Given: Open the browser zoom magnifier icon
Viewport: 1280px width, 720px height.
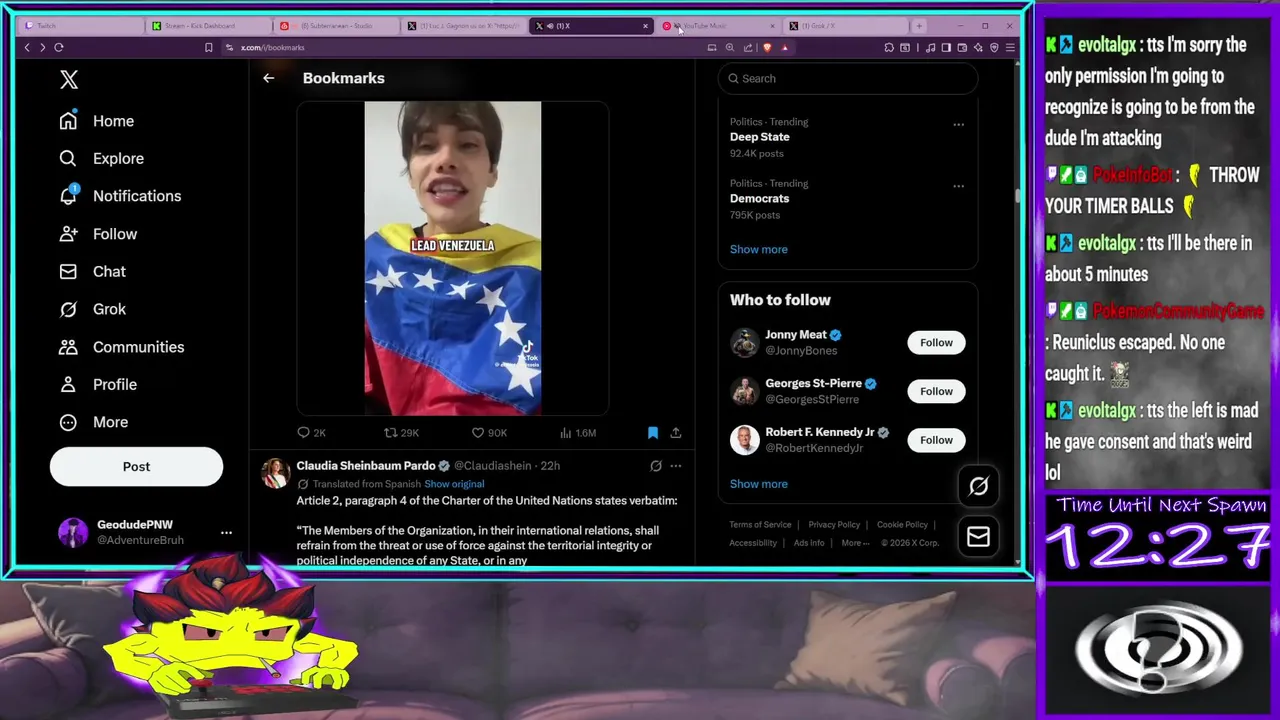Looking at the screenshot, I should [730, 47].
